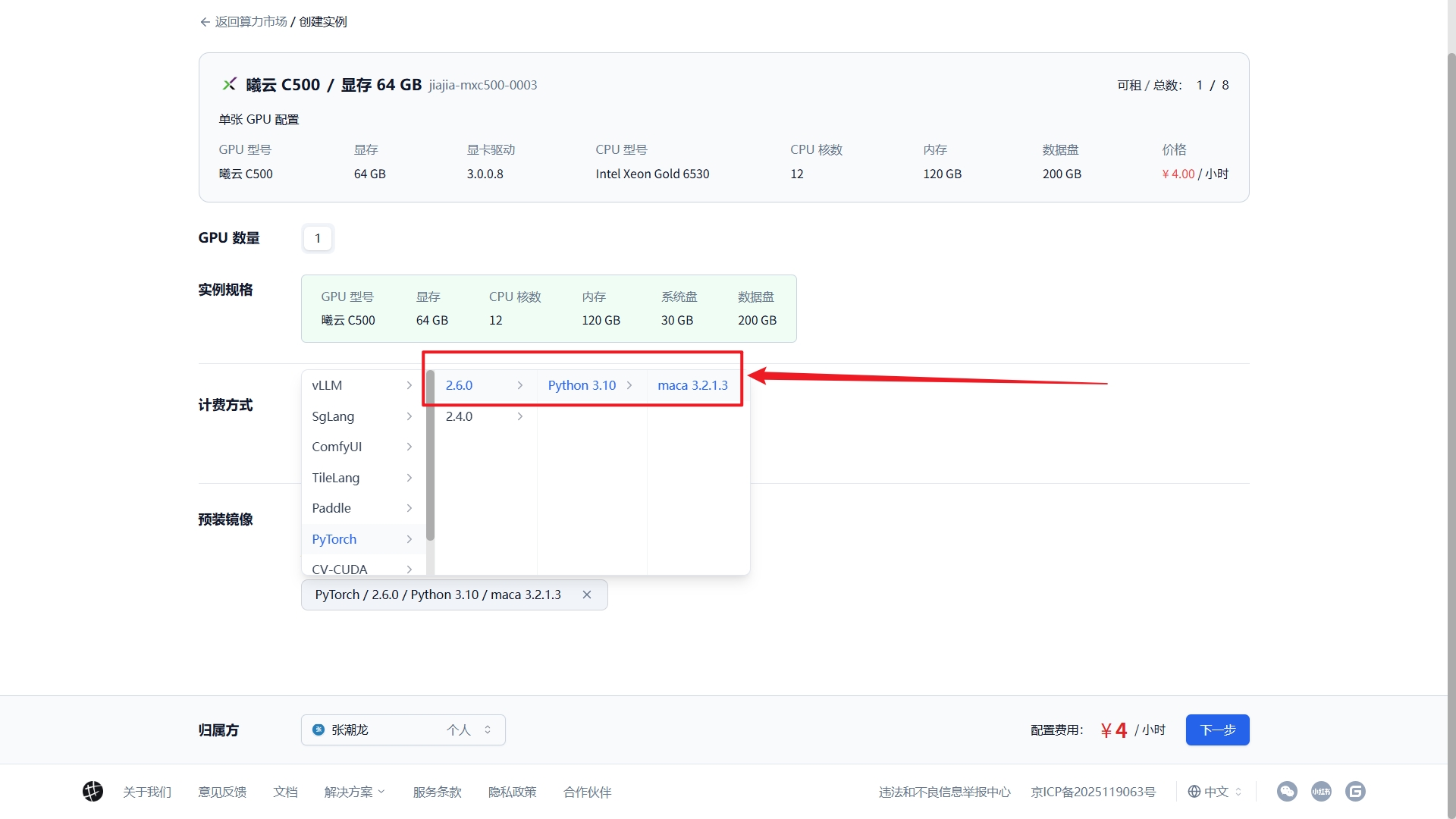Choose PyTorch version 2.4.0

485,416
